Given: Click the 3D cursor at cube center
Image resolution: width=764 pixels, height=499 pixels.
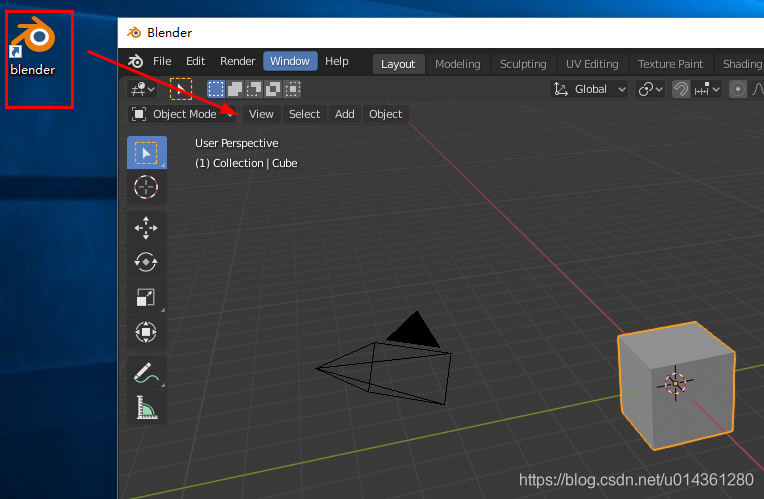Looking at the screenshot, I should pos(675,384).
